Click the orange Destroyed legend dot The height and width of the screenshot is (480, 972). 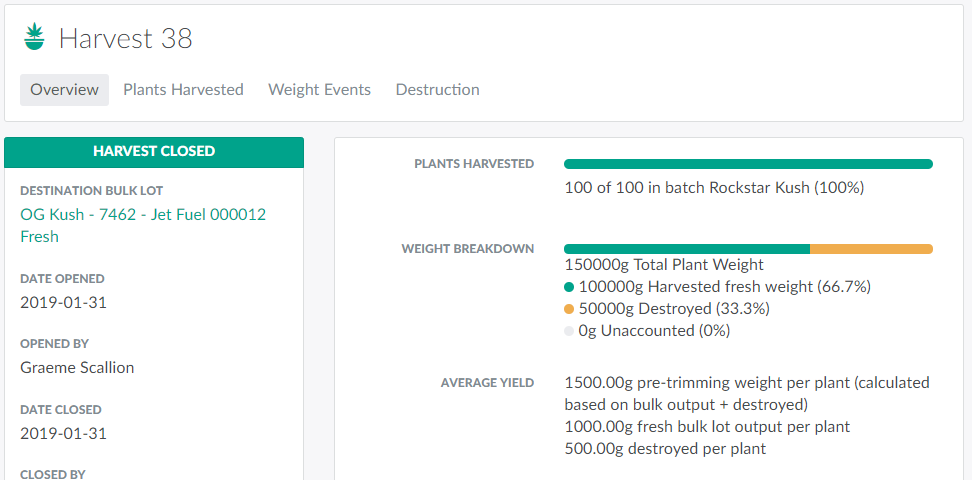point(569,309)
